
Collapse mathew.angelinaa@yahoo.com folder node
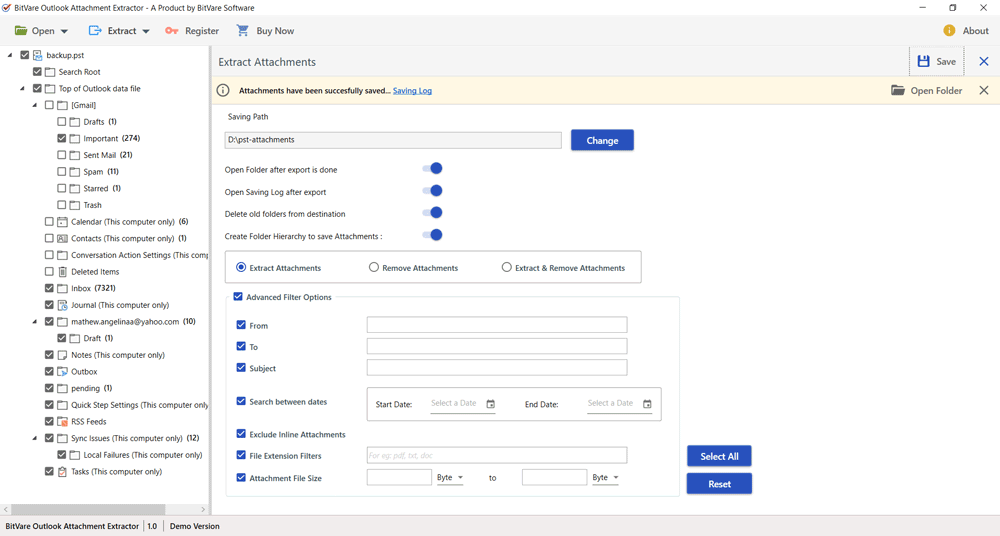coord(34,322)
